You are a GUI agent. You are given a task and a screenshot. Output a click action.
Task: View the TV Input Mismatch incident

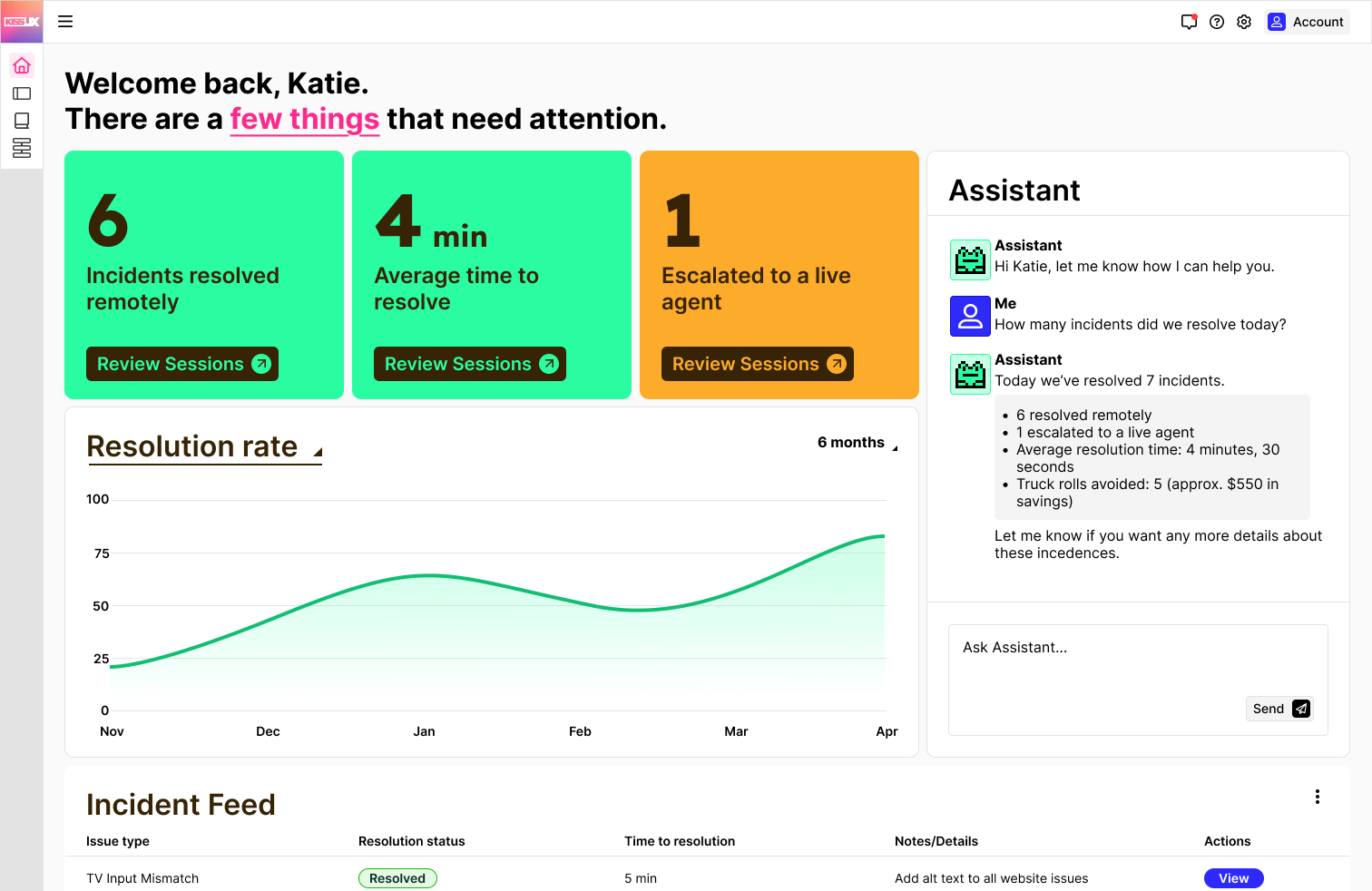tap(1233, 877)
